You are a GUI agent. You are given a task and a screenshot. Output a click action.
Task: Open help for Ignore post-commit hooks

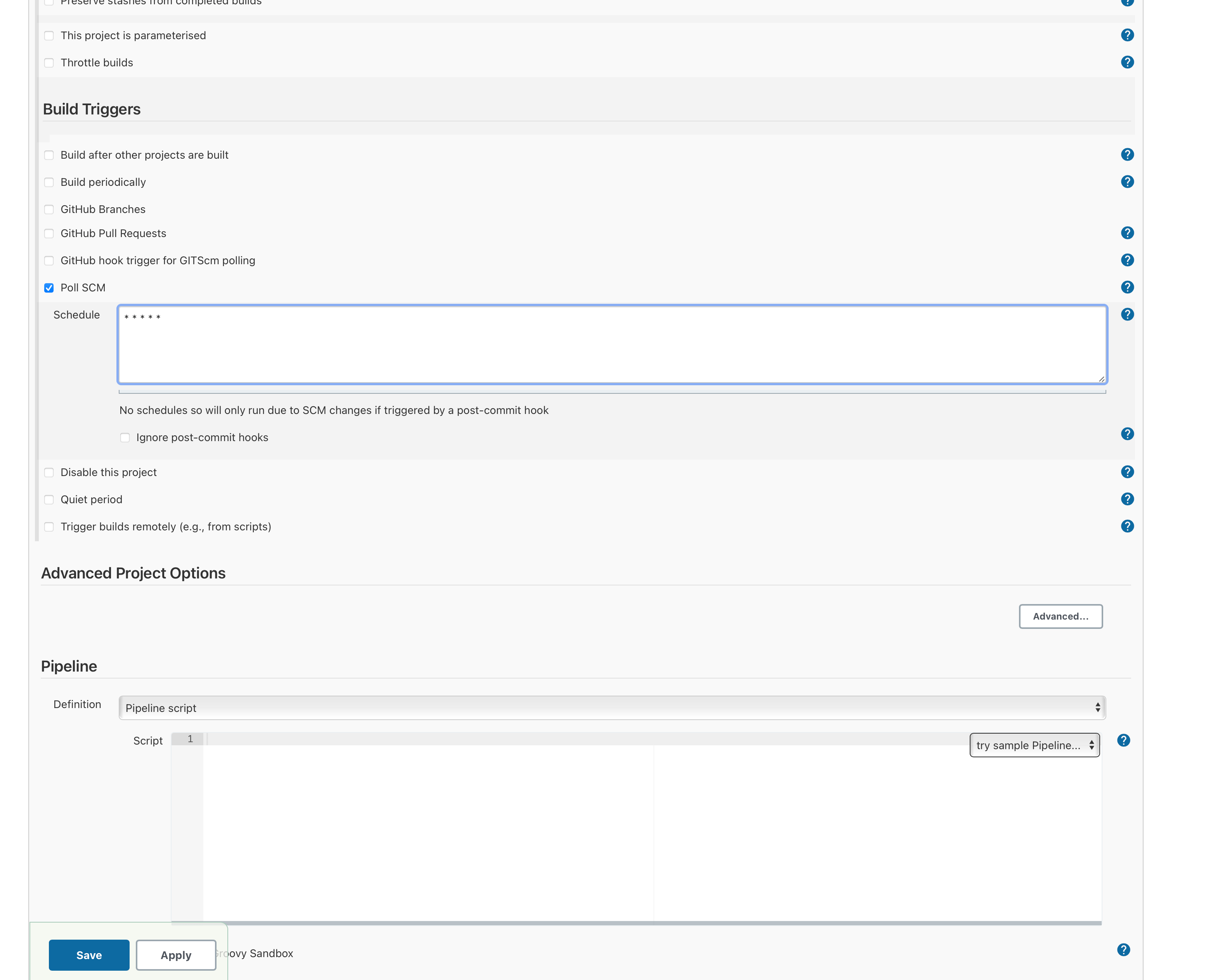click(1126, 433)
